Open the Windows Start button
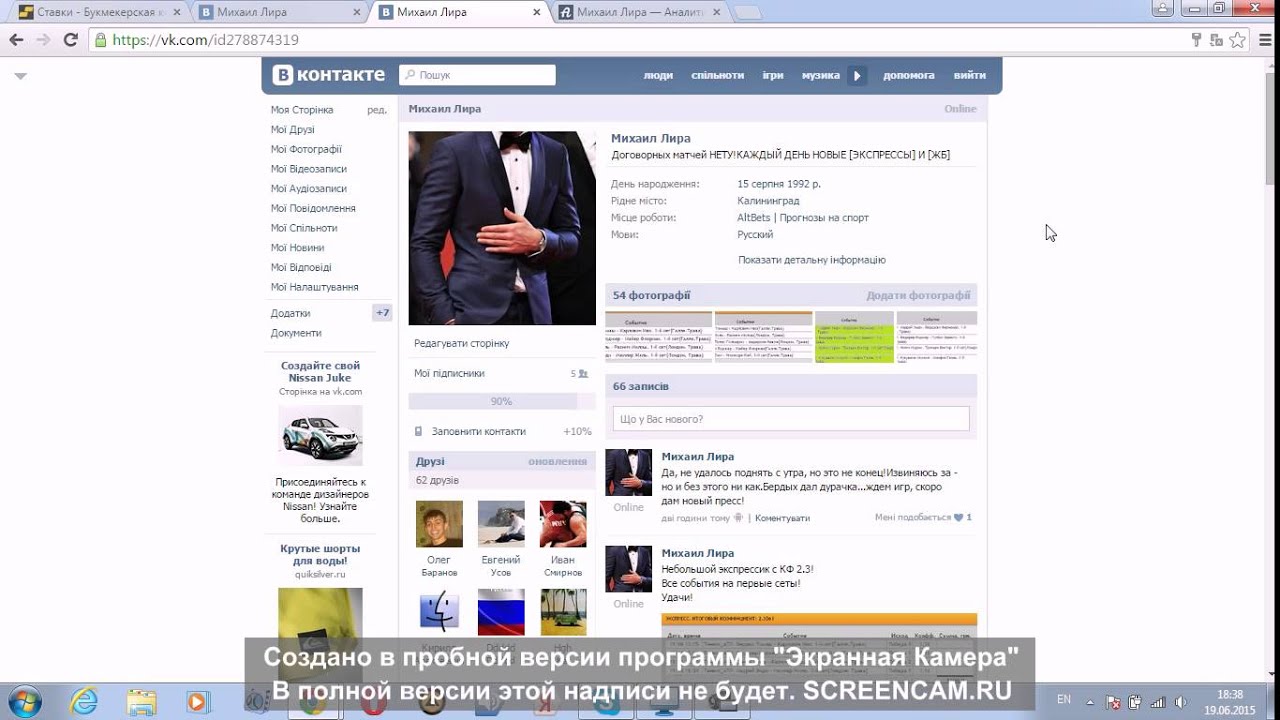This screenshot has width=1280, height=720. click(x=24, y=702)
